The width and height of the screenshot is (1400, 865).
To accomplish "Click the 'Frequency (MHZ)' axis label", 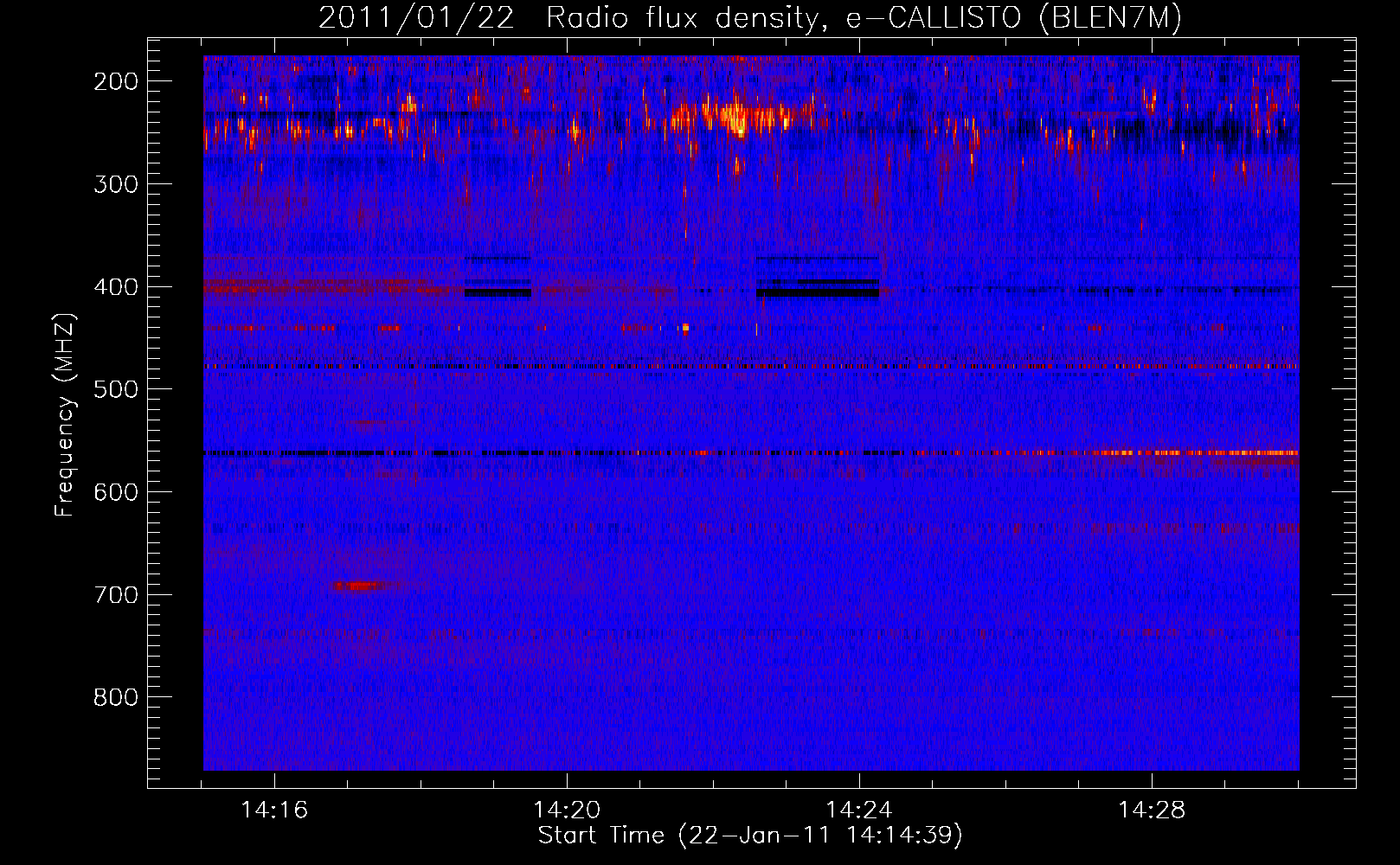I will pyautogui.click(x=65, y=414).
